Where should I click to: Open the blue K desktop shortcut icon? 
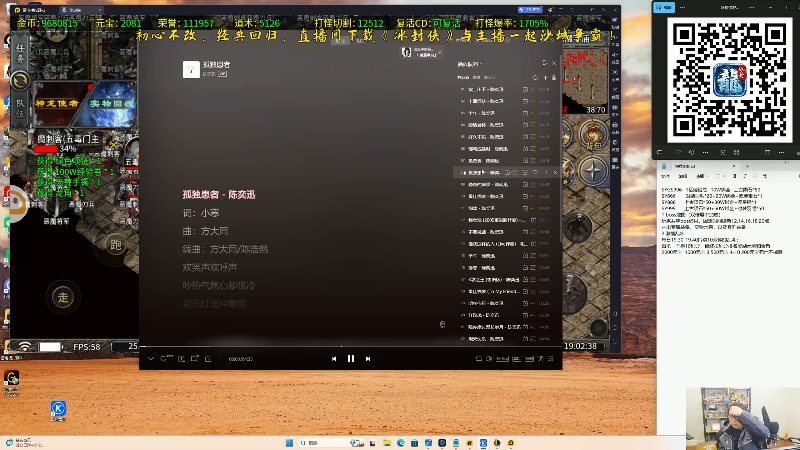[58, 411]
